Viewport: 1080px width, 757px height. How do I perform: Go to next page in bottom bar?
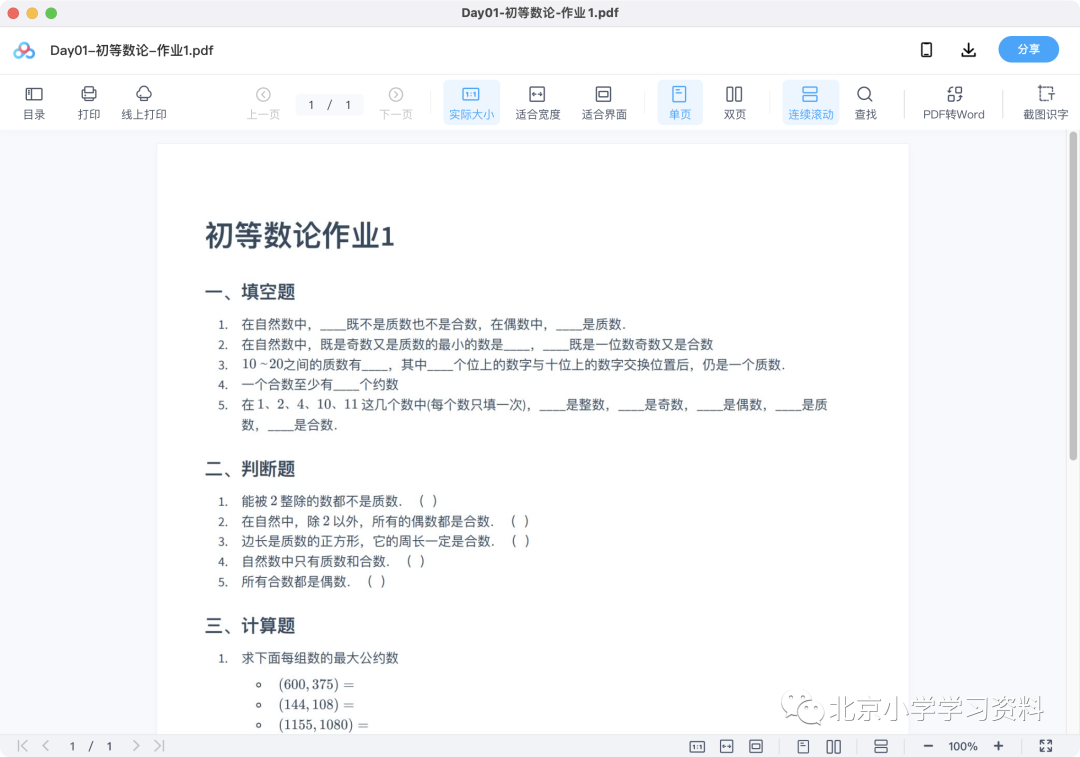point(136,746)
